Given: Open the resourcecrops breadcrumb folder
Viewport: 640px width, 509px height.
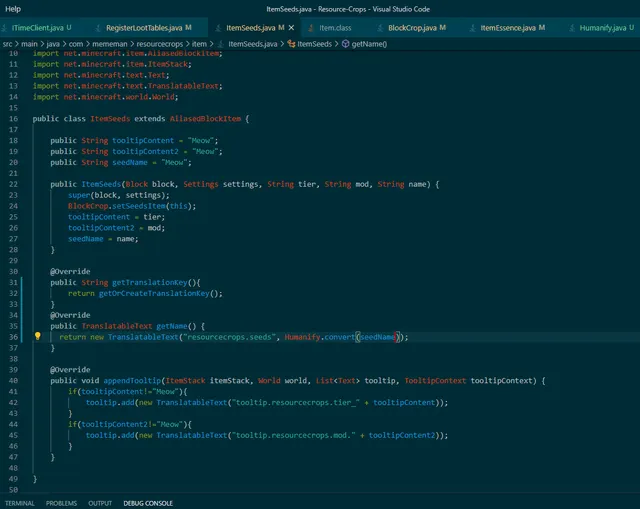Looking at the screenshot, I should pyautogui.click(x=160, y=44).
